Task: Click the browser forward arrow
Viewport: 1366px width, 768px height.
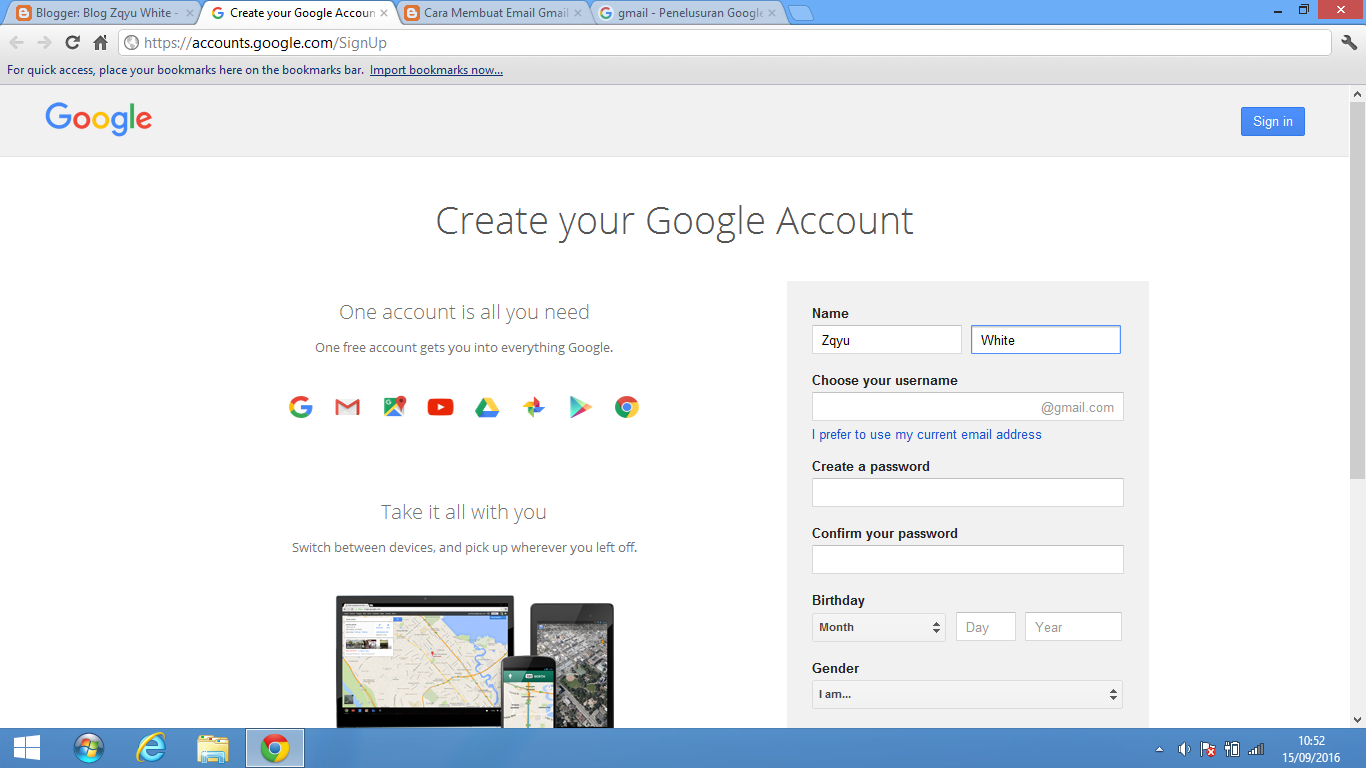Action: pos(44,42)
